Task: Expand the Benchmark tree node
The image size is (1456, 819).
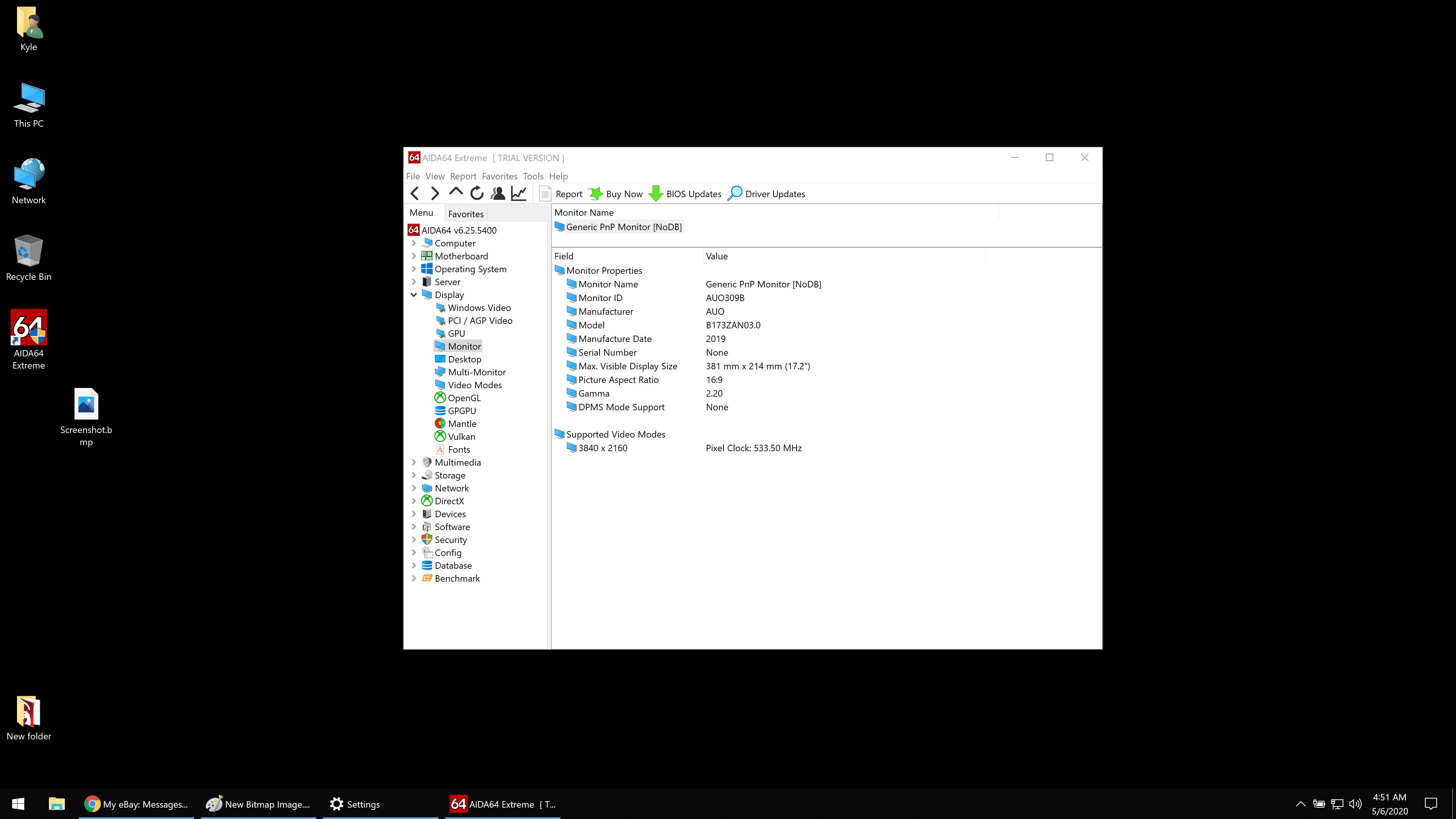Action: point(414,579)
